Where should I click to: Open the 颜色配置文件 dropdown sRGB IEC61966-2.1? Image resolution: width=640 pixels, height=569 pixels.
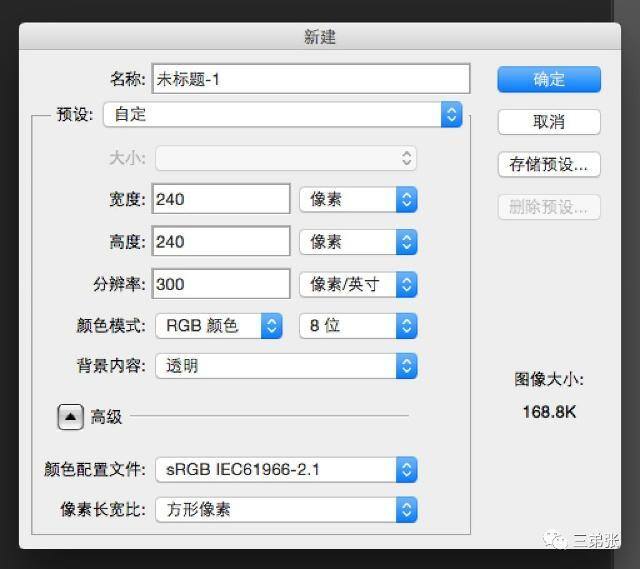point(286,469)
